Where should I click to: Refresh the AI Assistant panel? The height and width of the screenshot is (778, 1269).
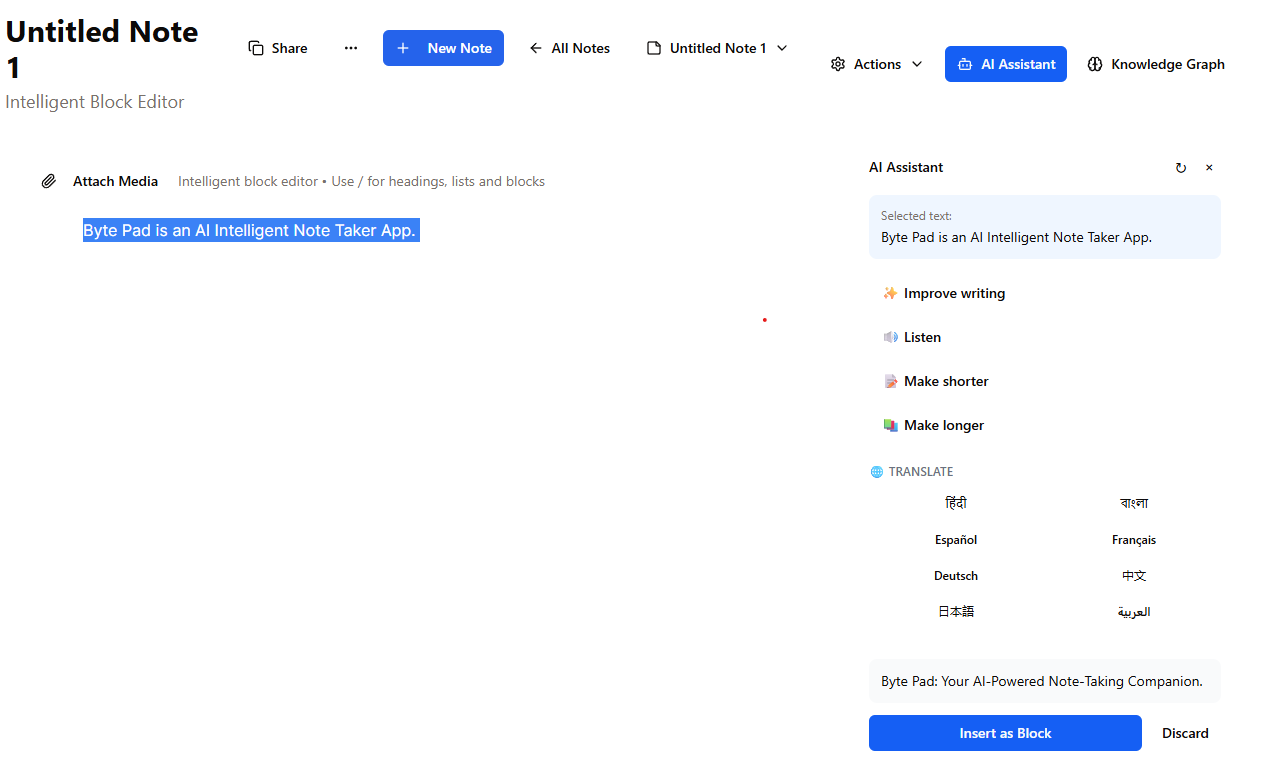(x=1181, y=168)
